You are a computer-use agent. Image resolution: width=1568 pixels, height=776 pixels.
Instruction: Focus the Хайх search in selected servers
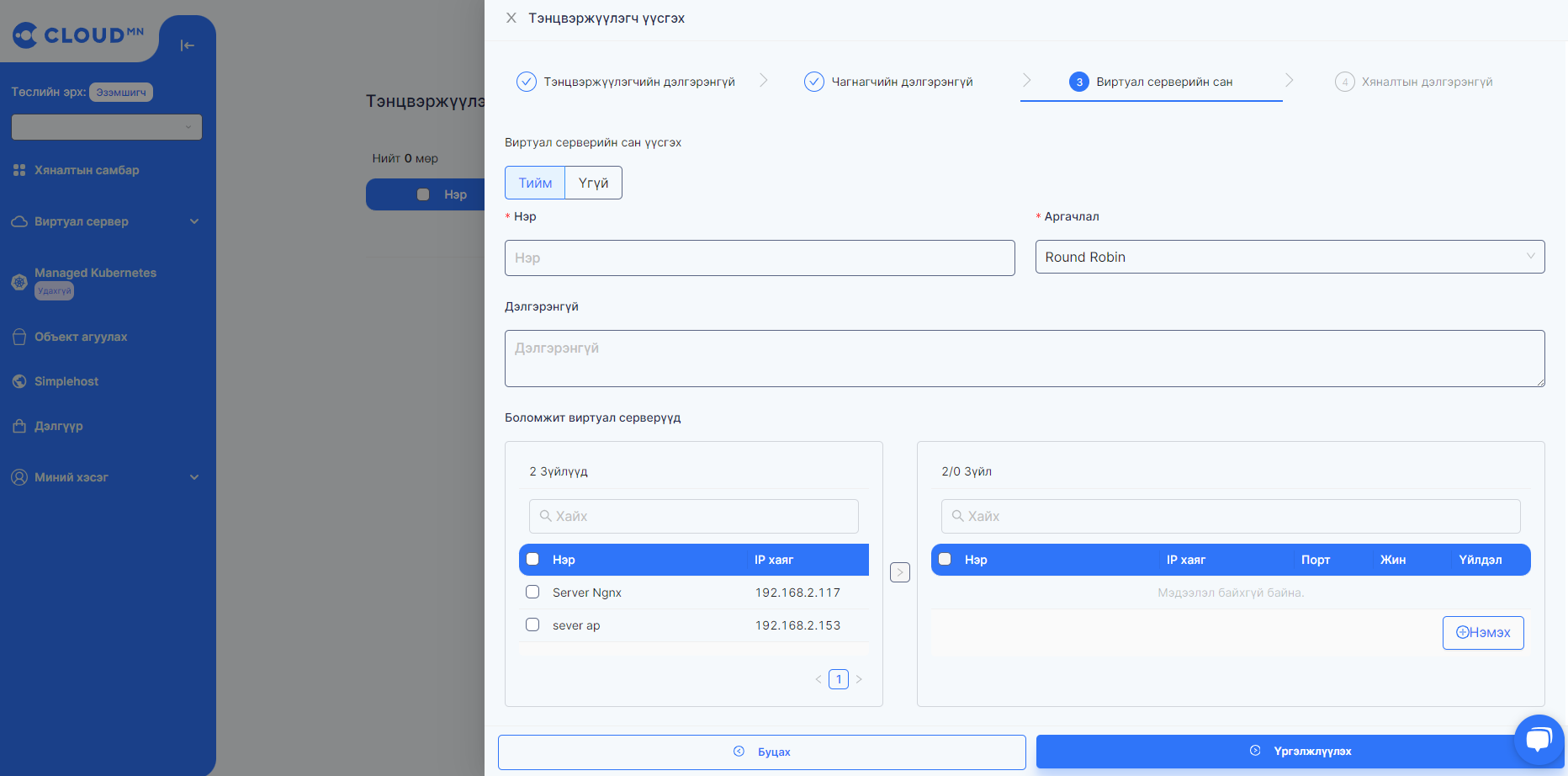[1231, 516]
